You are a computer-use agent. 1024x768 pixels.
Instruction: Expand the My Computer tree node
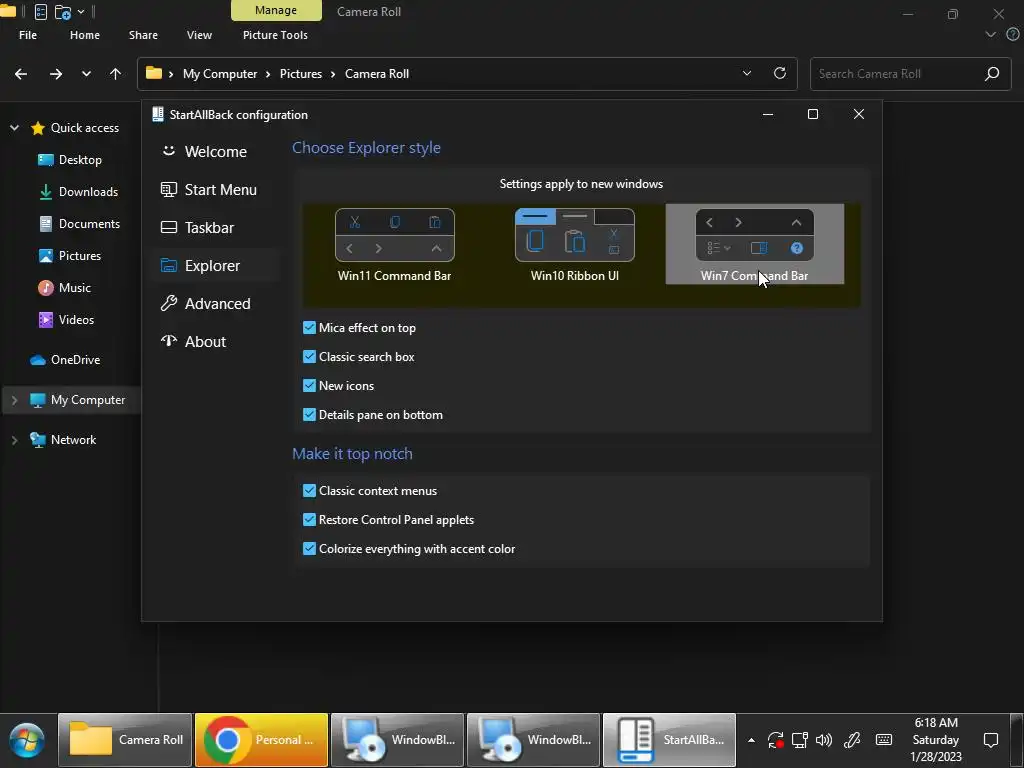pos(14,400)
